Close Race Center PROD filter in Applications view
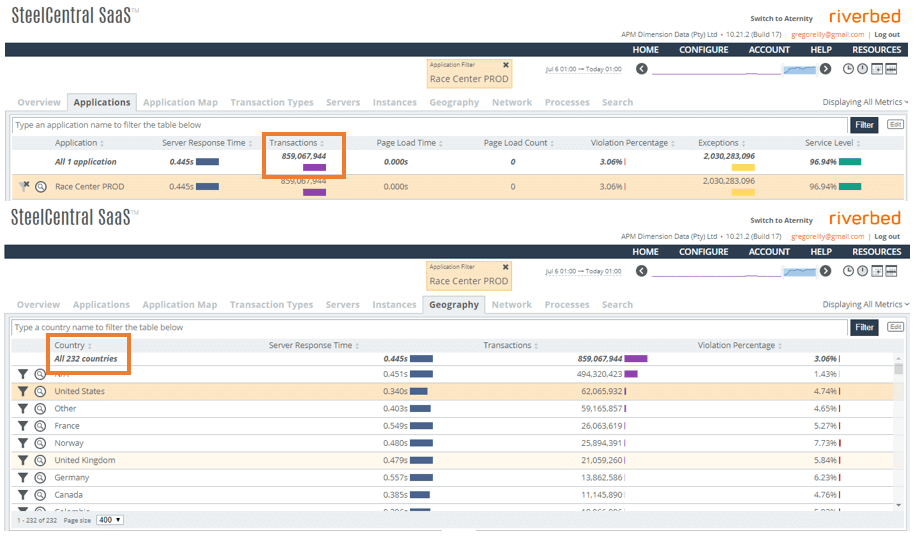The image size is (915, 538). click(x=506, y=65)
